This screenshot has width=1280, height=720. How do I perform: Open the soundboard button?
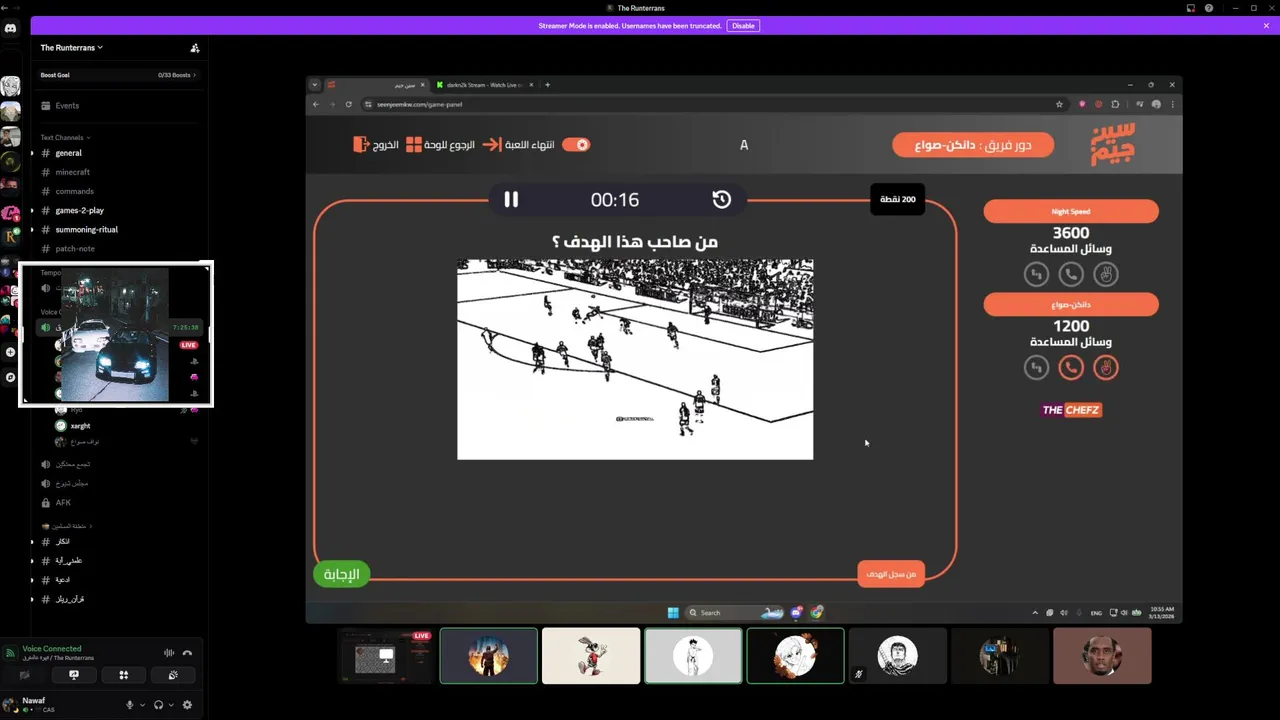173,675
